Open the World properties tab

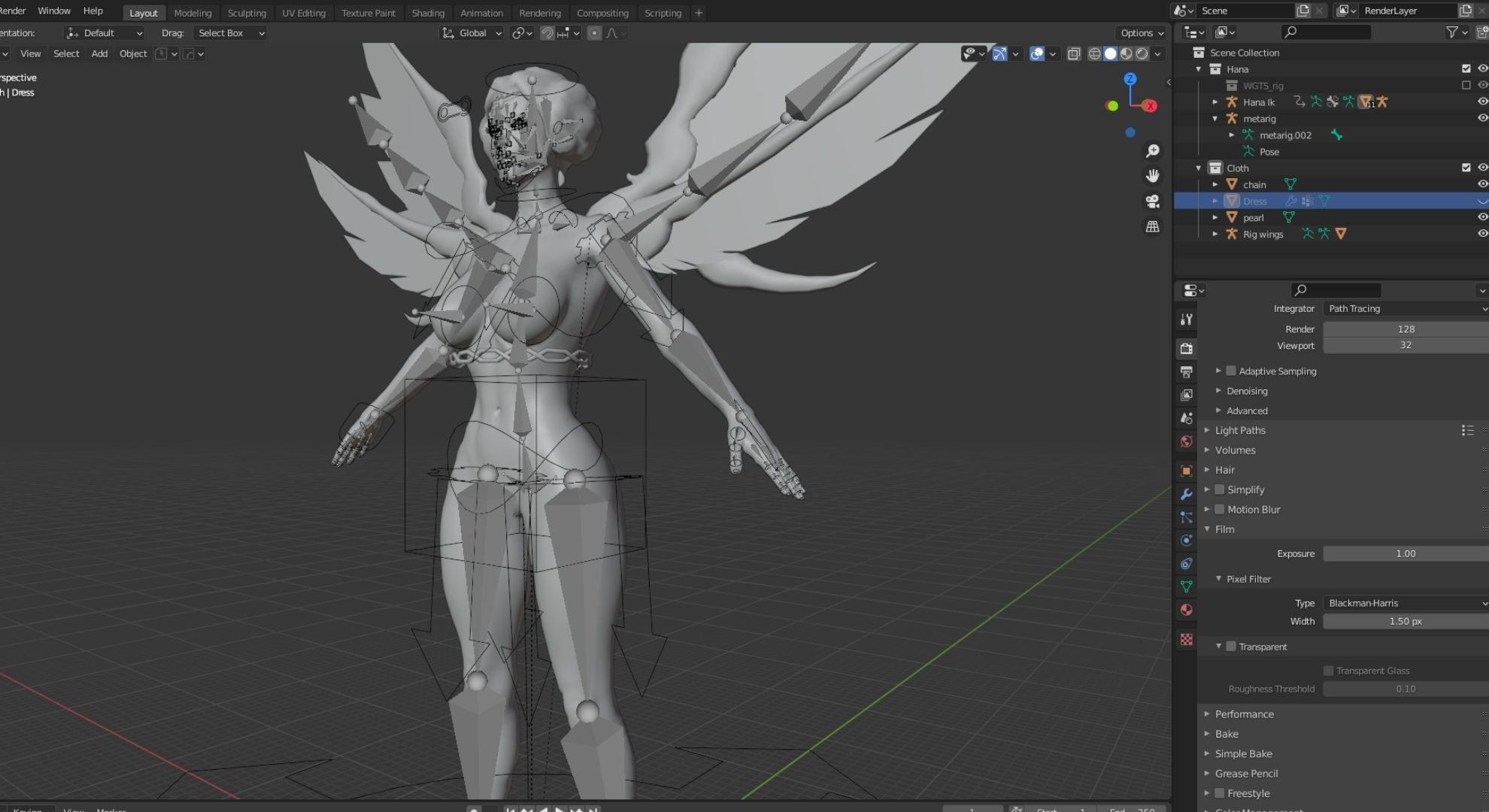click(x=1186, y=441)
